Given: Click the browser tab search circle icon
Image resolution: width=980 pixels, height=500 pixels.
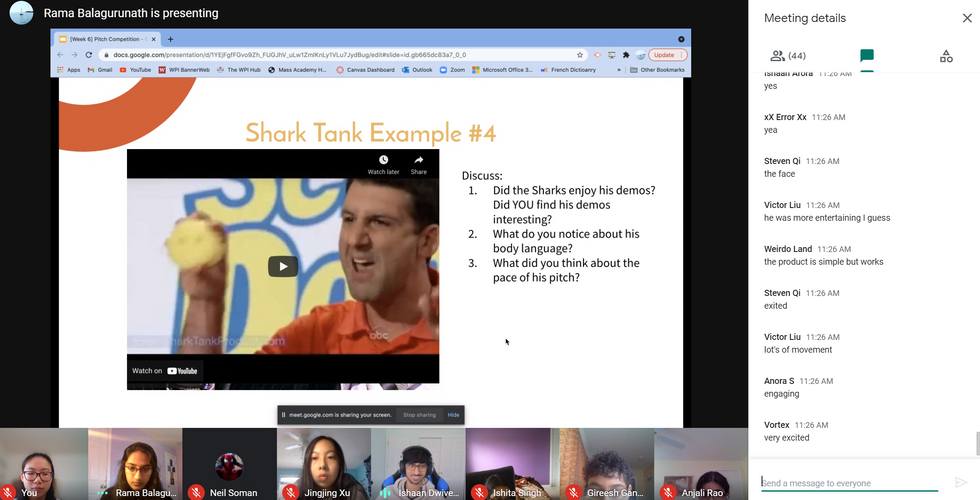Looking at the screenshot, I should (681, 39).
